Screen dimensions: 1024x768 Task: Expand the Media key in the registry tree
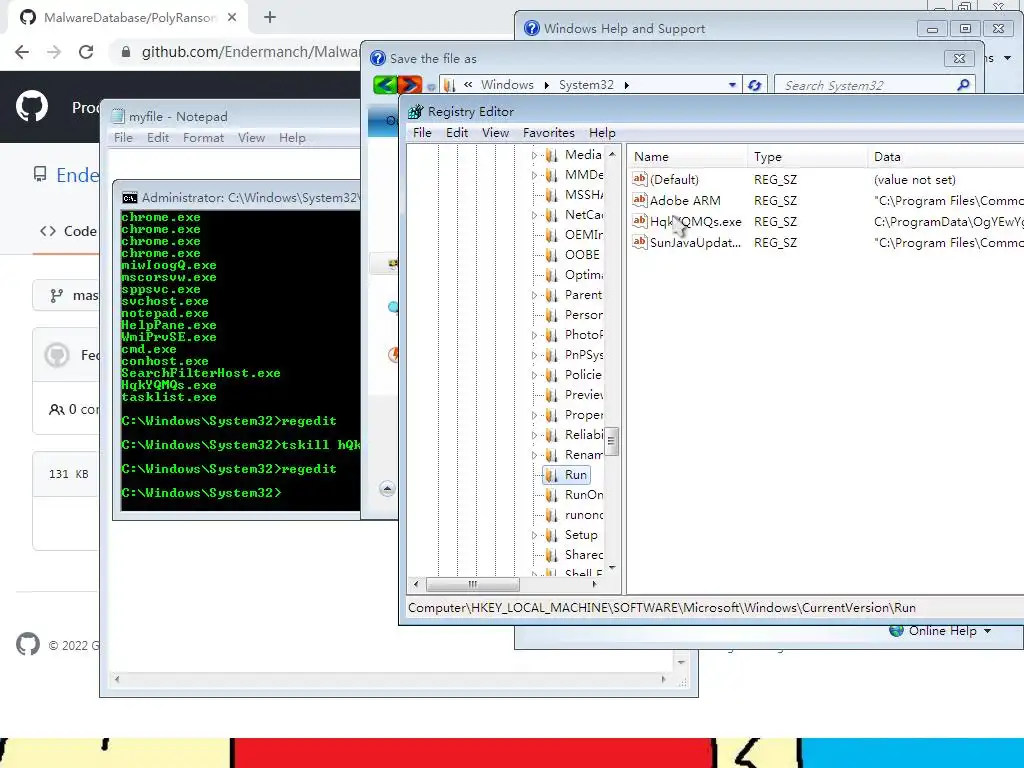coord(534,155)
